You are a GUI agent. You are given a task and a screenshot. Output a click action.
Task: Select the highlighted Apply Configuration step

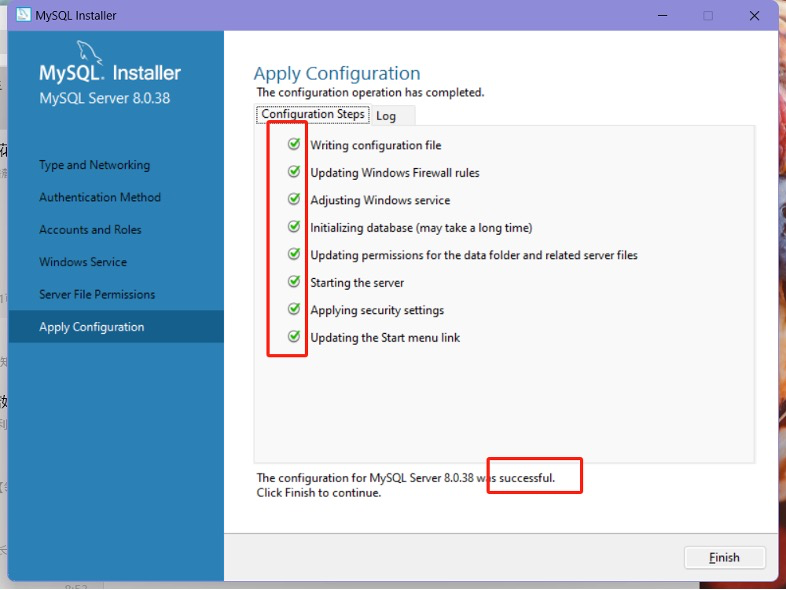tap(92, 327)
